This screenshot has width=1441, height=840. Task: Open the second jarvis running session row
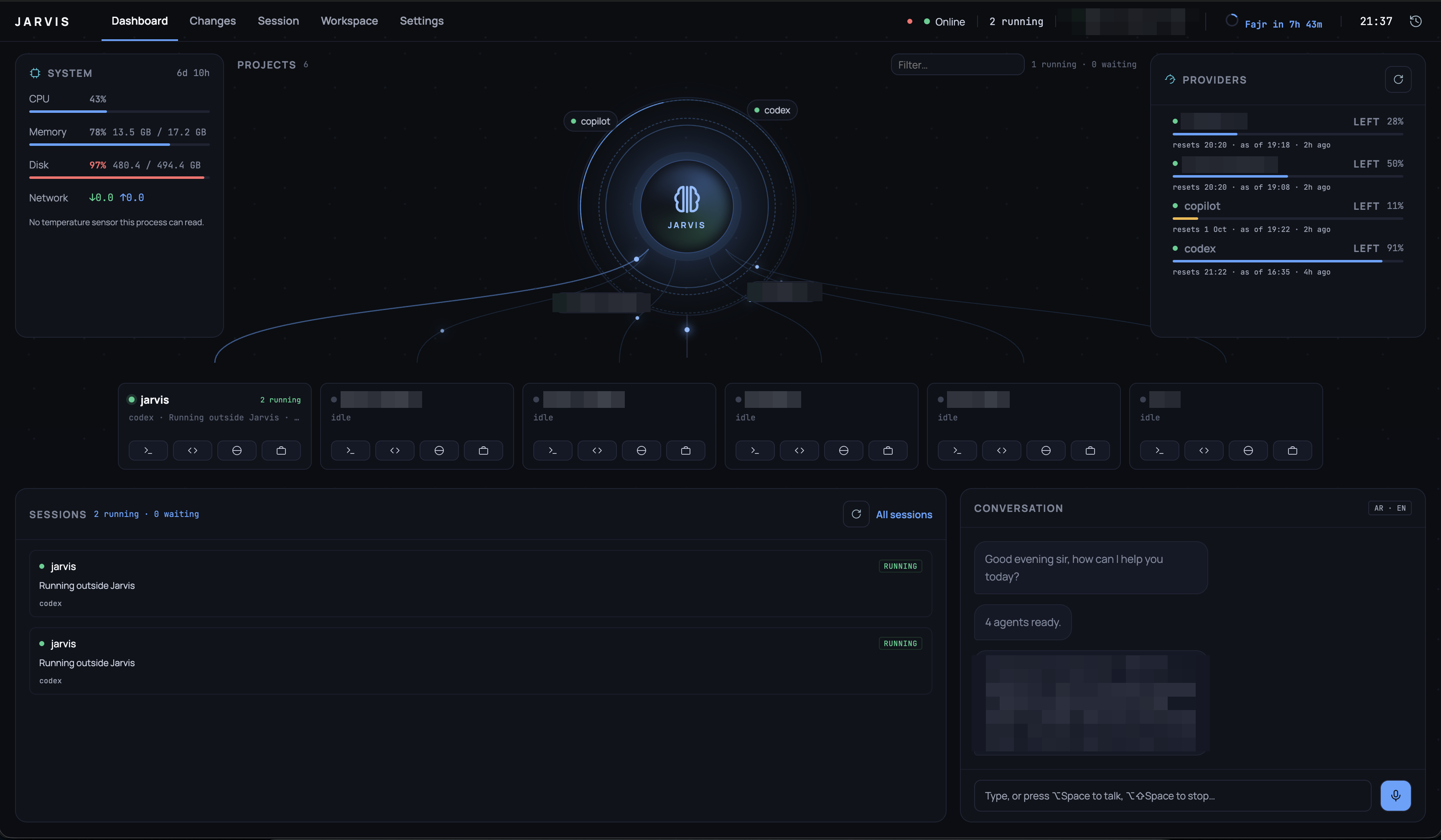pos(480,661)
